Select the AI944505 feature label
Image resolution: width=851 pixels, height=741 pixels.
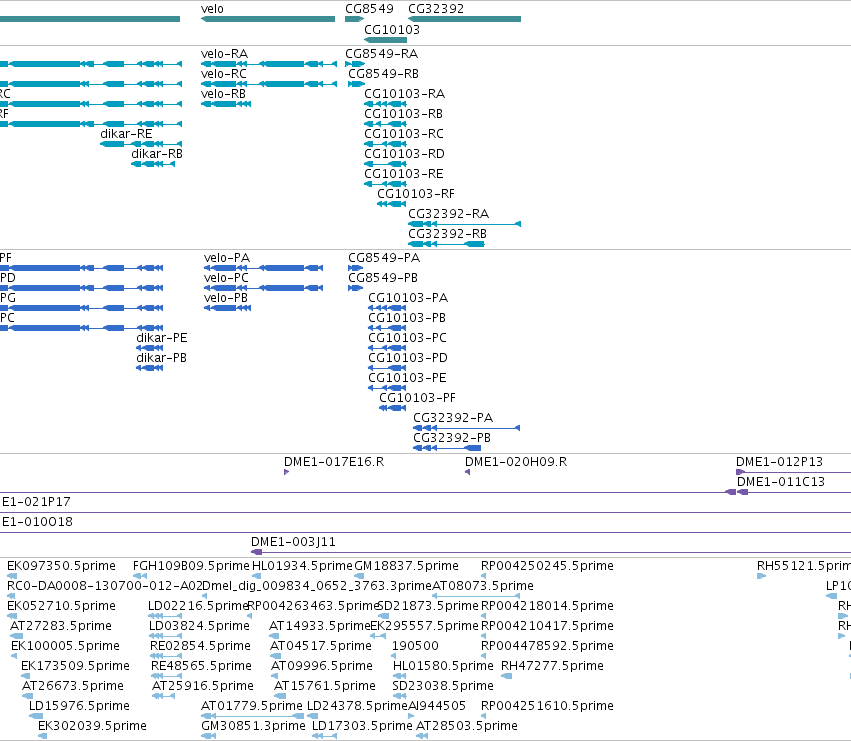point(437,706)
